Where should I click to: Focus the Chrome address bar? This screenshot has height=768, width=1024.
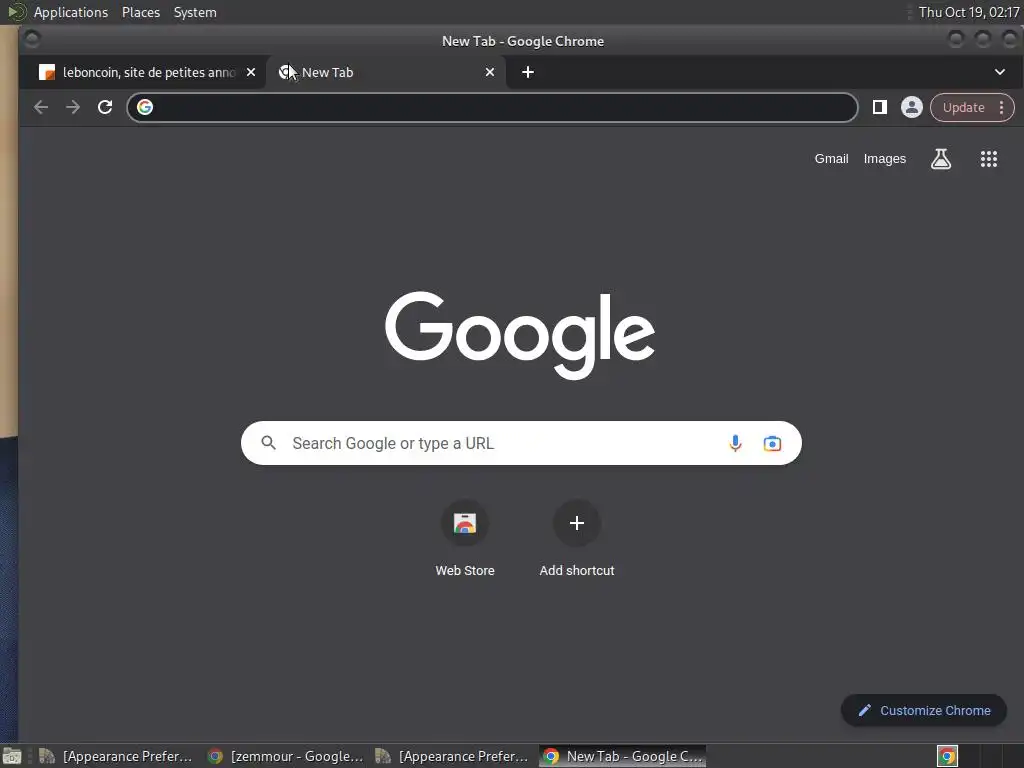492,107
